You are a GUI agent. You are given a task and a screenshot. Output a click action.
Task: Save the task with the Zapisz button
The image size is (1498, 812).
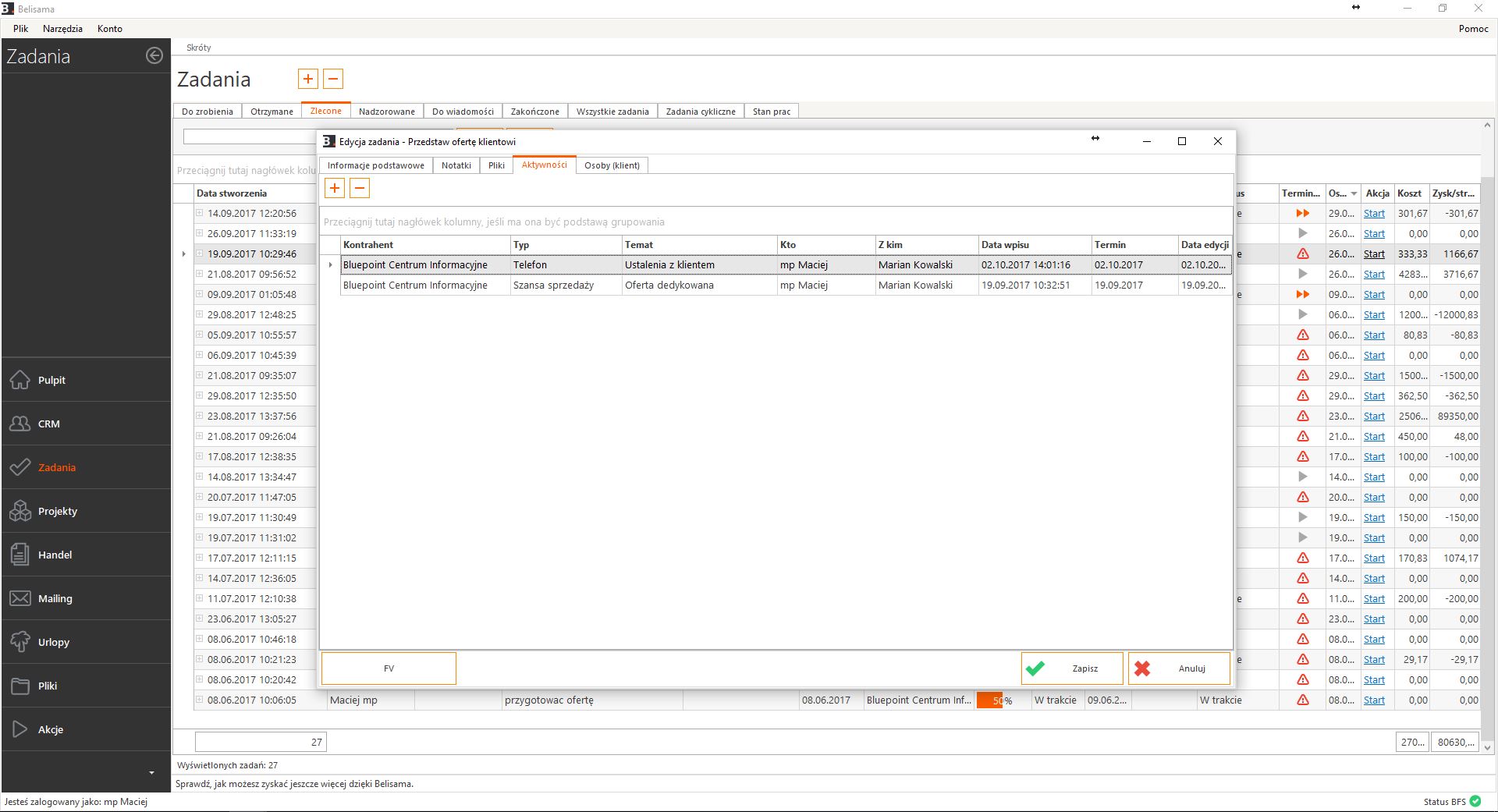pyautogui.click(x=1071, y=668)
